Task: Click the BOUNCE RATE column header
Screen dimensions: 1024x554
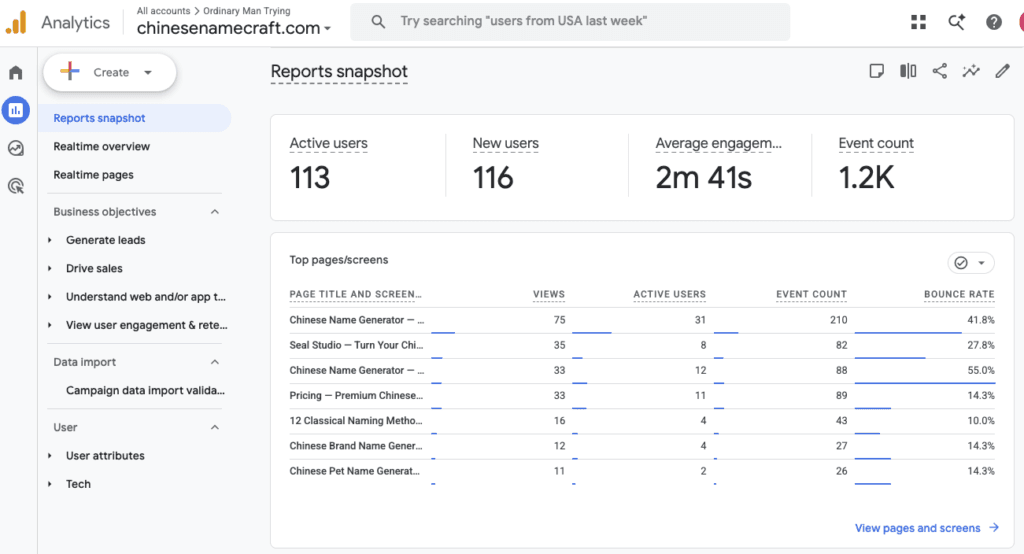Action: tap(959, 295)
